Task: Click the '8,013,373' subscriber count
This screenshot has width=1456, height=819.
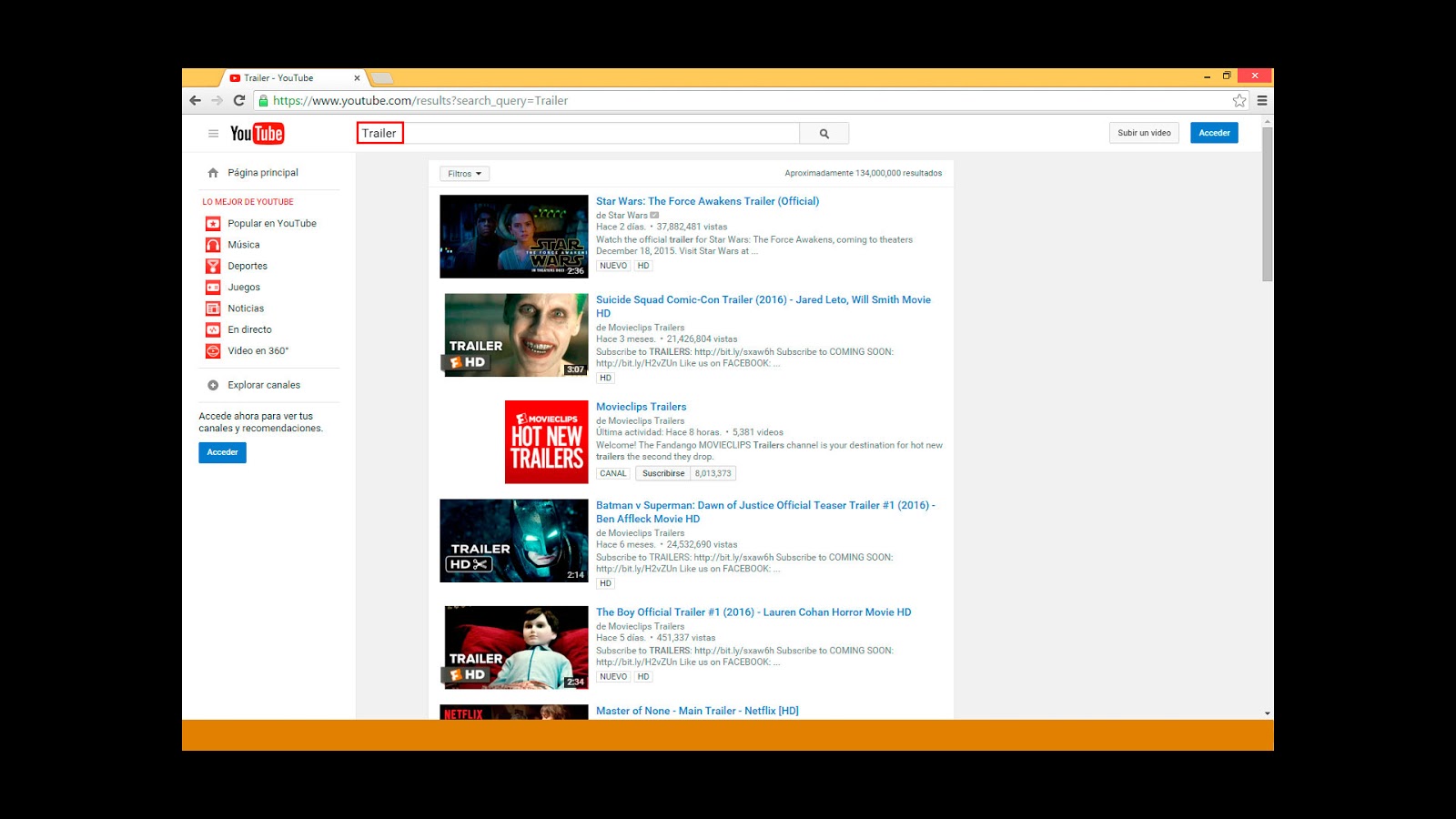Action: [x=713, y=473]
